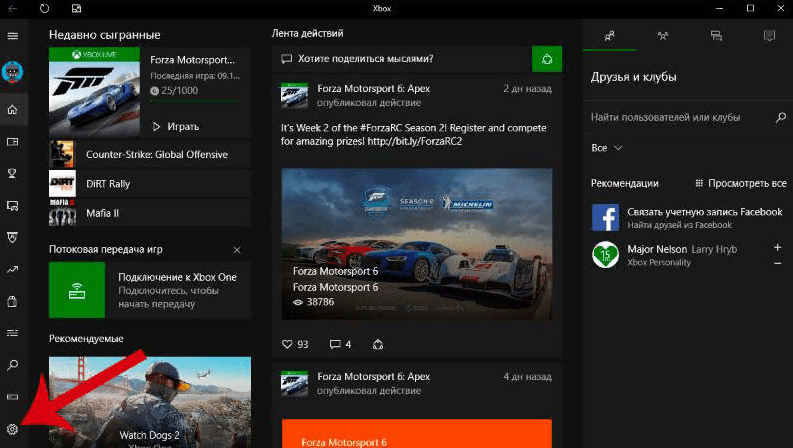This screenshot has height=448, width=793.
Task: Close the game streaming section
Action: click(x=237, y=250)
